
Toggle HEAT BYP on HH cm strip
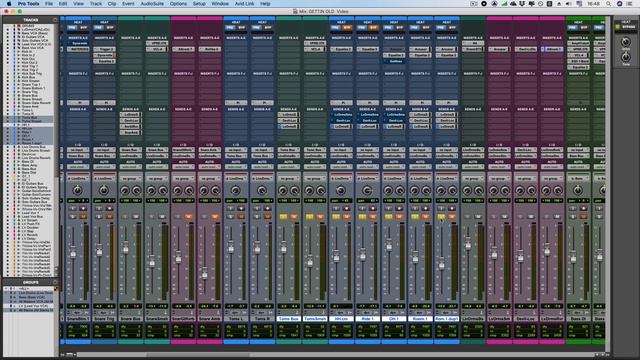click(347, 28)
